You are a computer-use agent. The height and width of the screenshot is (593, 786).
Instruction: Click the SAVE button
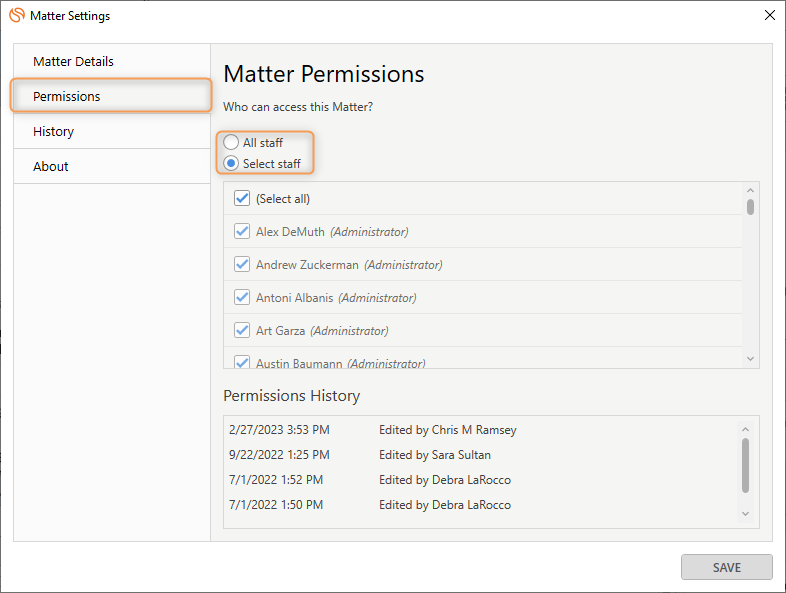[x=726, y=567]
